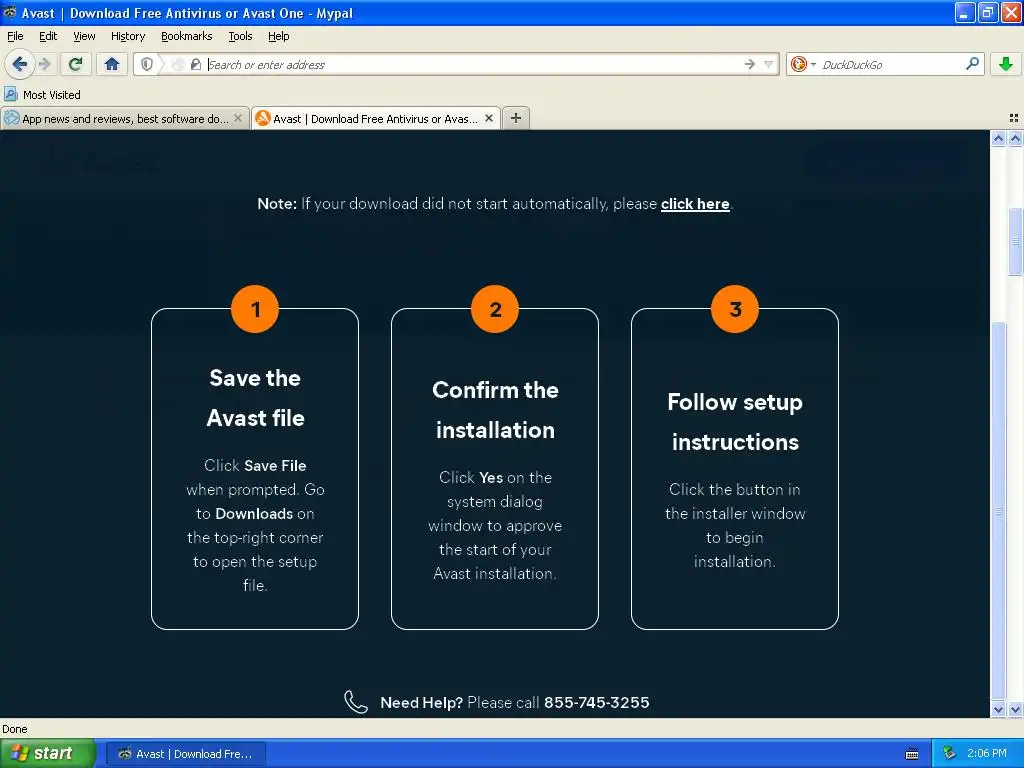Go to the Home page
Viewport: 1024px width, 768px height.
[112, 64]
